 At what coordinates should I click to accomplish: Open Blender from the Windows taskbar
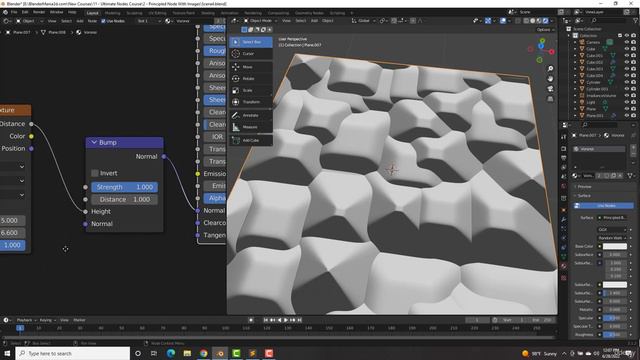pos(220,353)
